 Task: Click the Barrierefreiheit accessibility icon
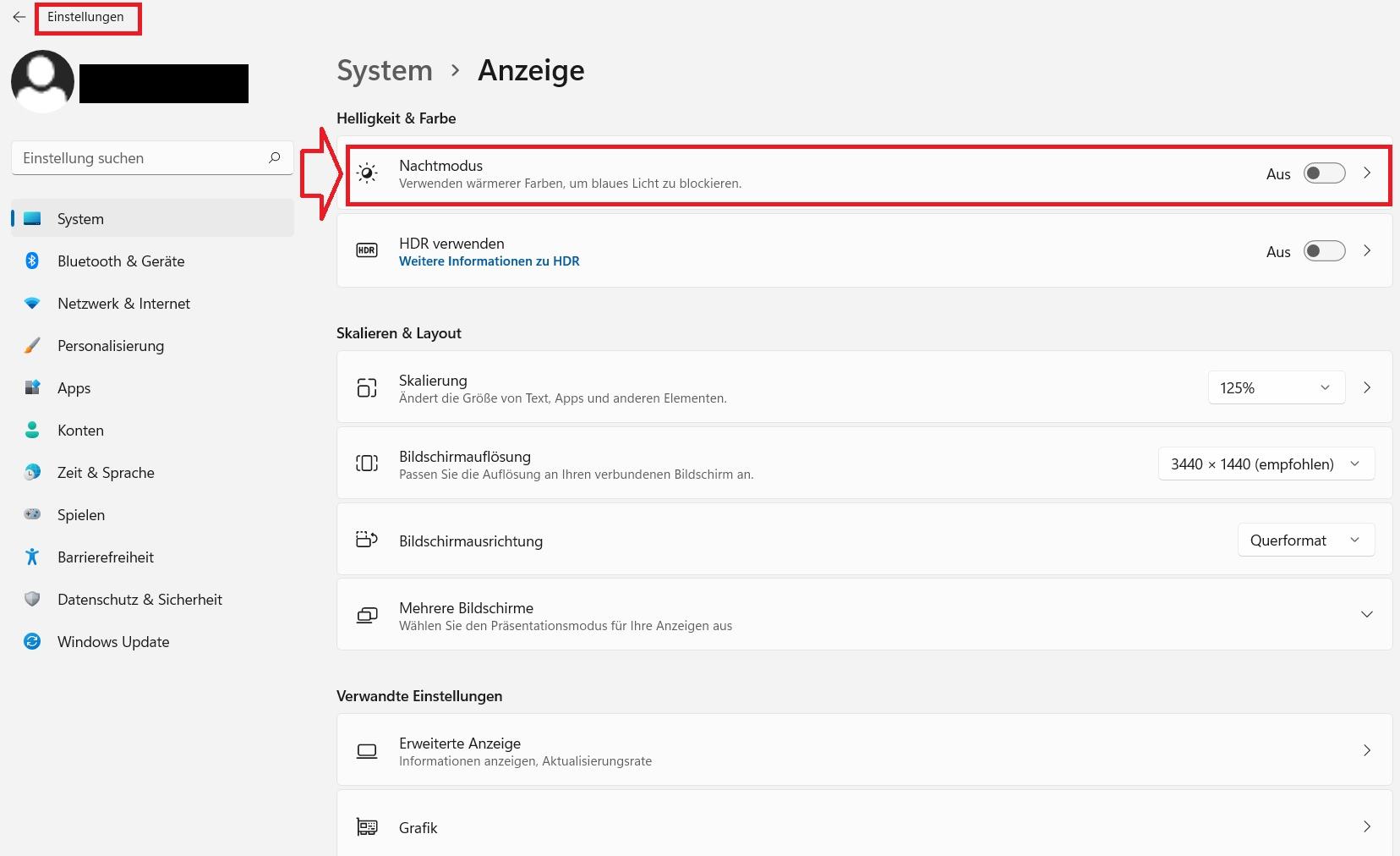(x=32, y=557)
